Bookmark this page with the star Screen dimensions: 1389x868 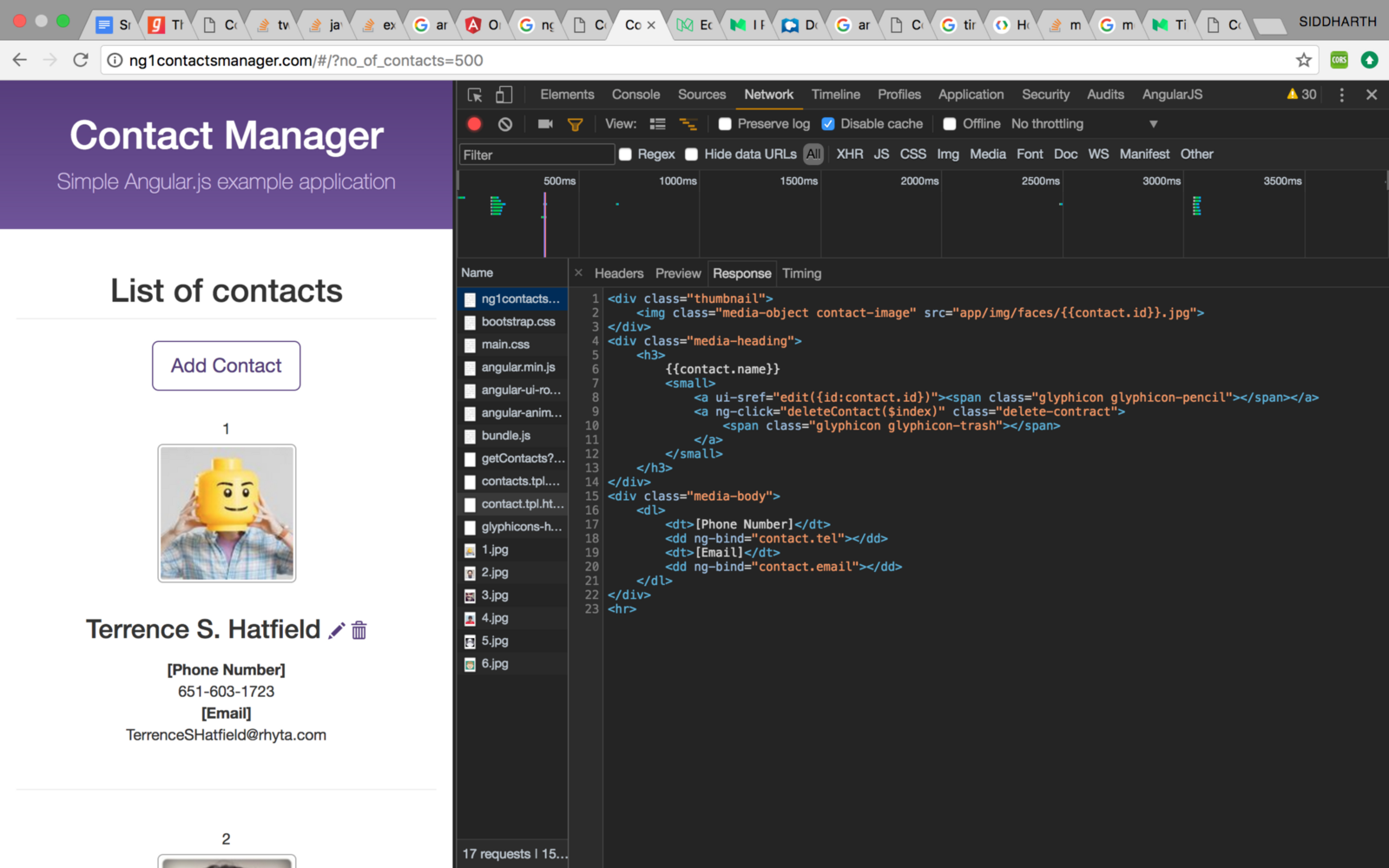[x=1303, y=60]
